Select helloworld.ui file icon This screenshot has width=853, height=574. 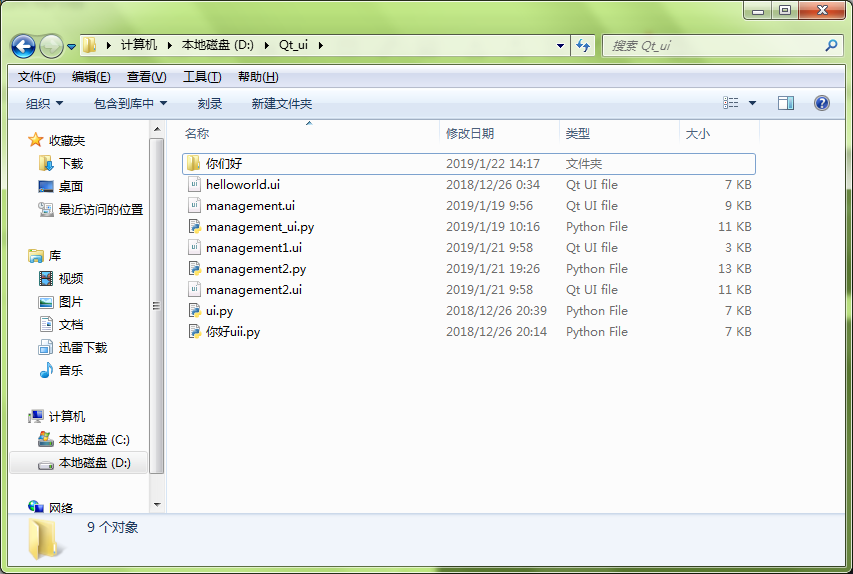(x=194, y=184)
